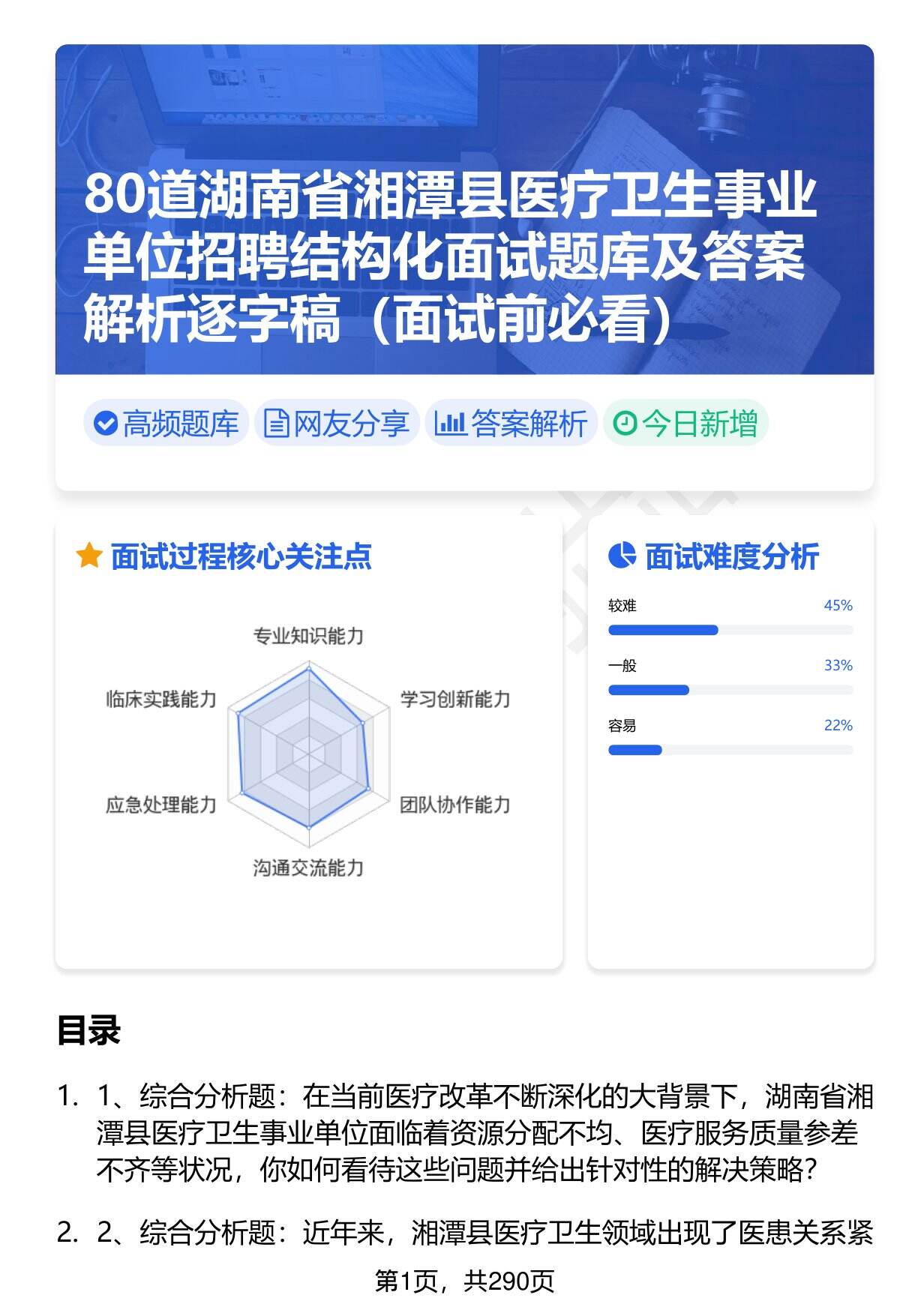Click the checkmark icon in 高频题库 tag

click(106, 424)
